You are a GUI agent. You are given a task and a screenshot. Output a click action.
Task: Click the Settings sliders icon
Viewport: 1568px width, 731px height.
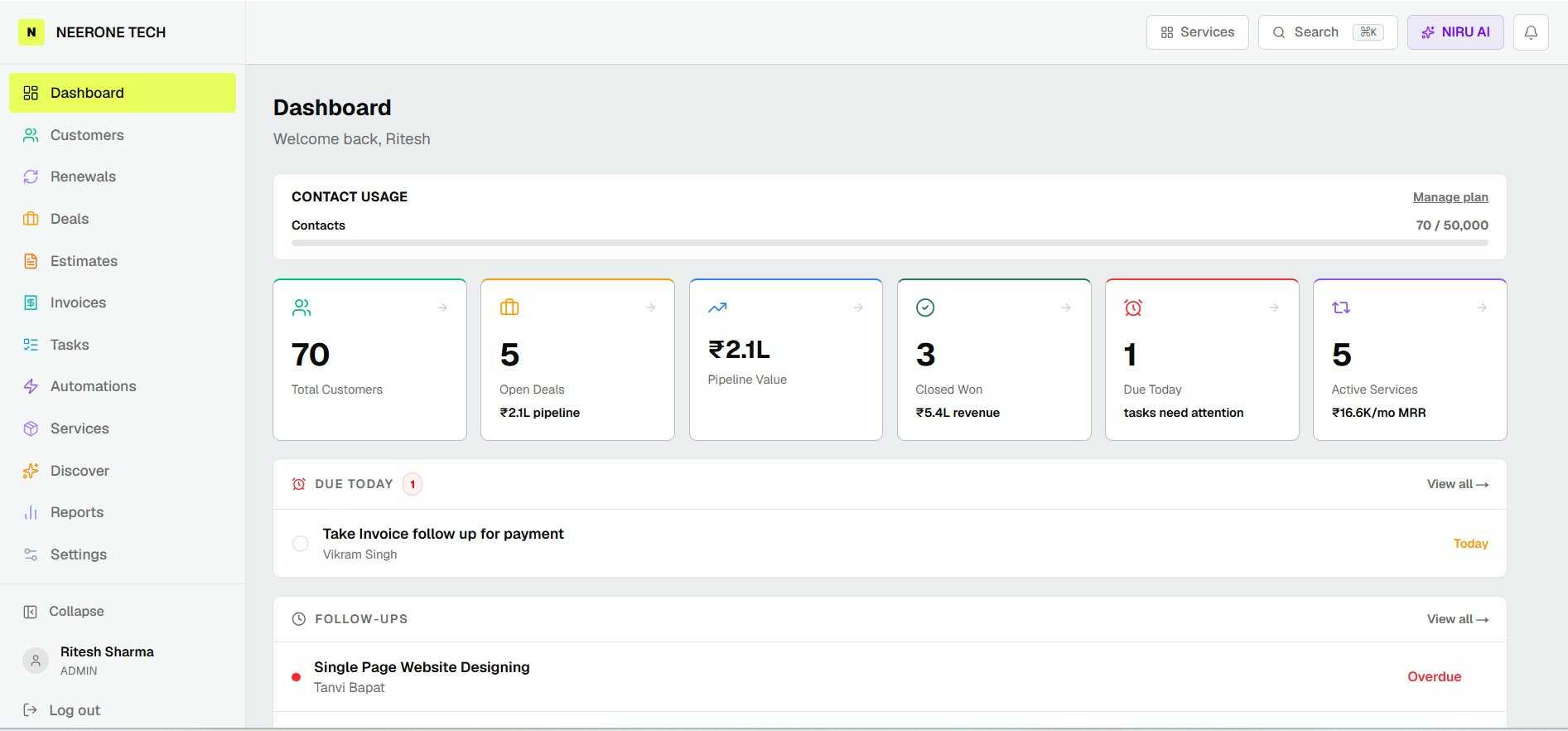(31, 554)
